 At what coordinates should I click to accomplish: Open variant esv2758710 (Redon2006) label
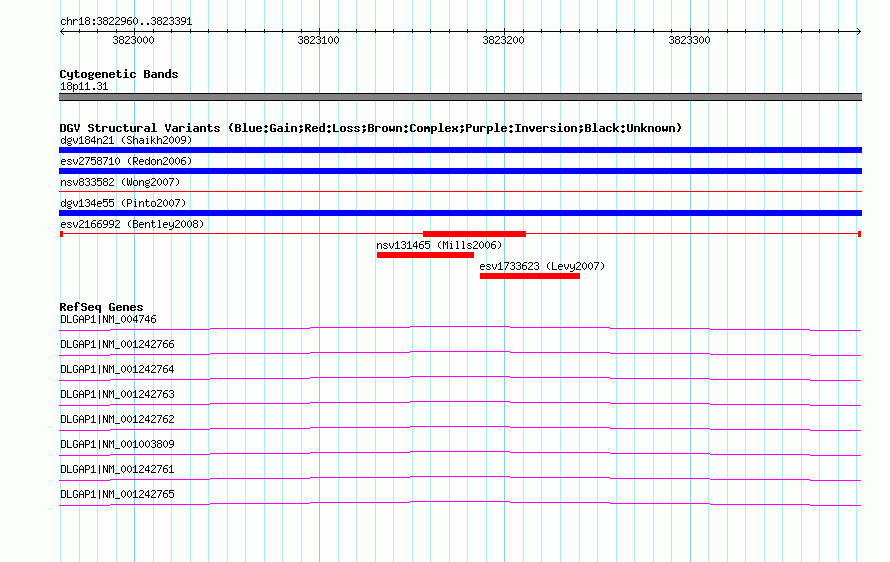click(x=126, y=161)
